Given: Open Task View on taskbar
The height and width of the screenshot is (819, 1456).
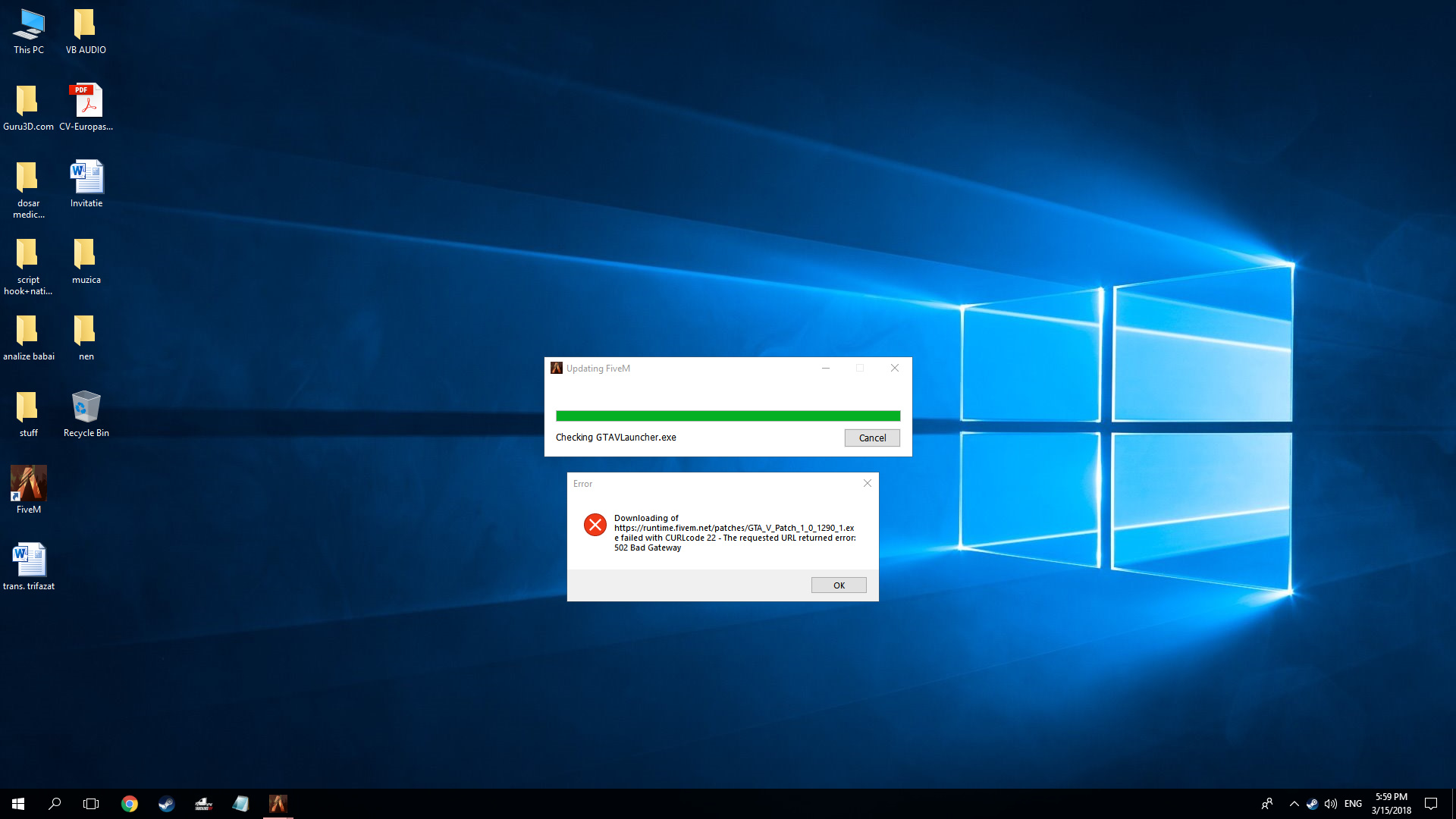Looking at the screenshot, I should 91,804.
